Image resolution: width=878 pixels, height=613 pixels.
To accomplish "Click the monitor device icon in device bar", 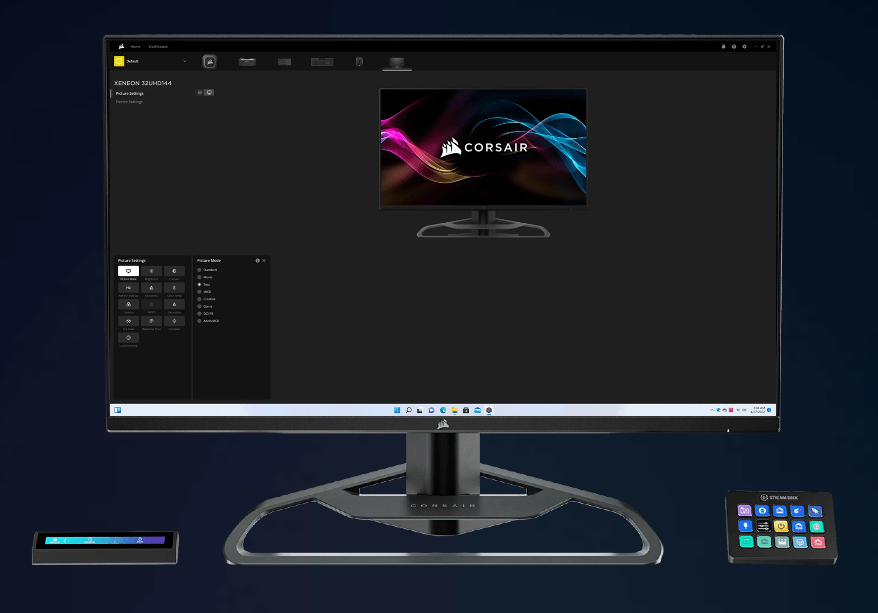I will click(396, 62).
